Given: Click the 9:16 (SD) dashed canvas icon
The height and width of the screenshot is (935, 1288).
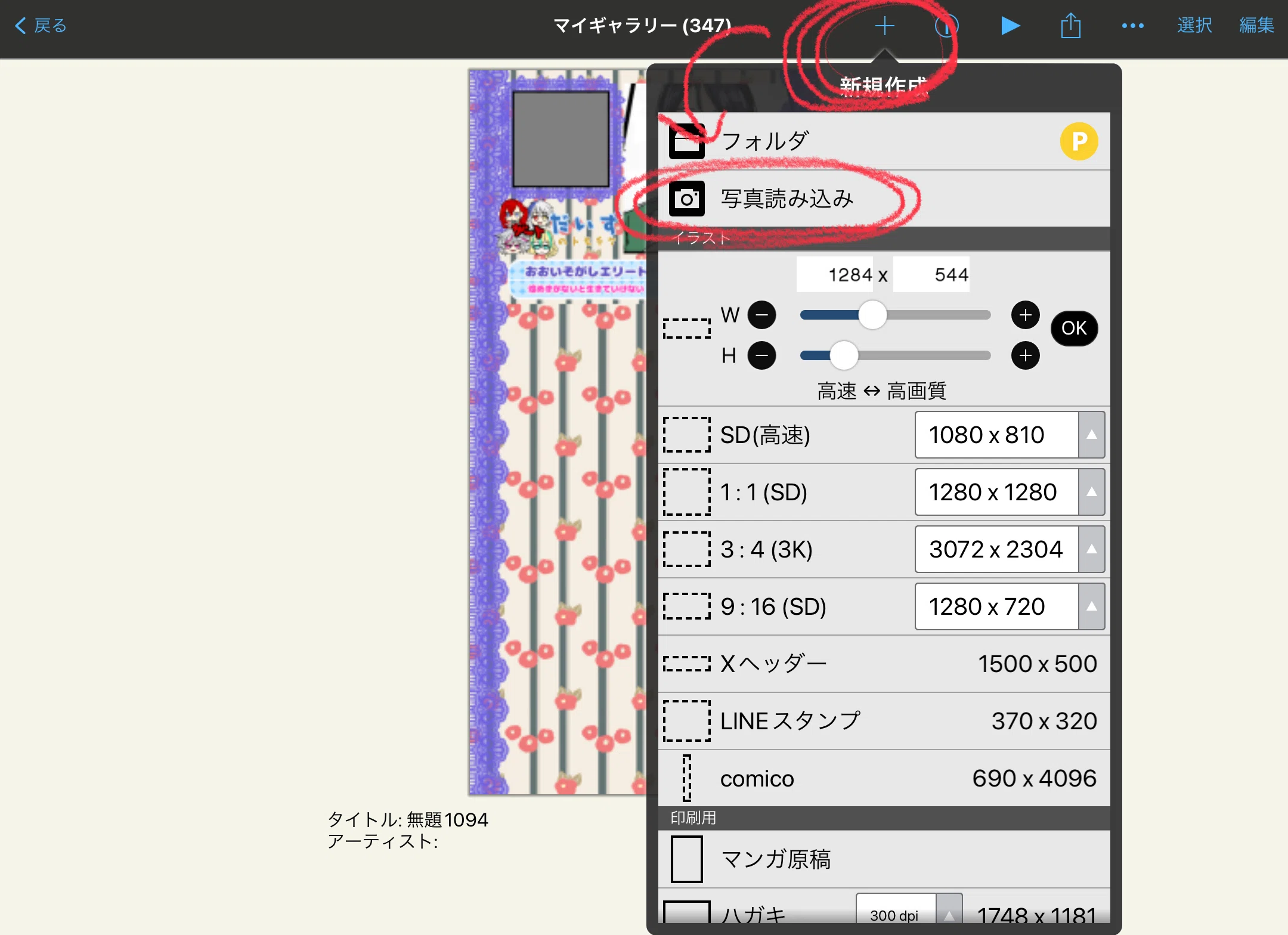Looking at the screenshot, I should 687,606.
